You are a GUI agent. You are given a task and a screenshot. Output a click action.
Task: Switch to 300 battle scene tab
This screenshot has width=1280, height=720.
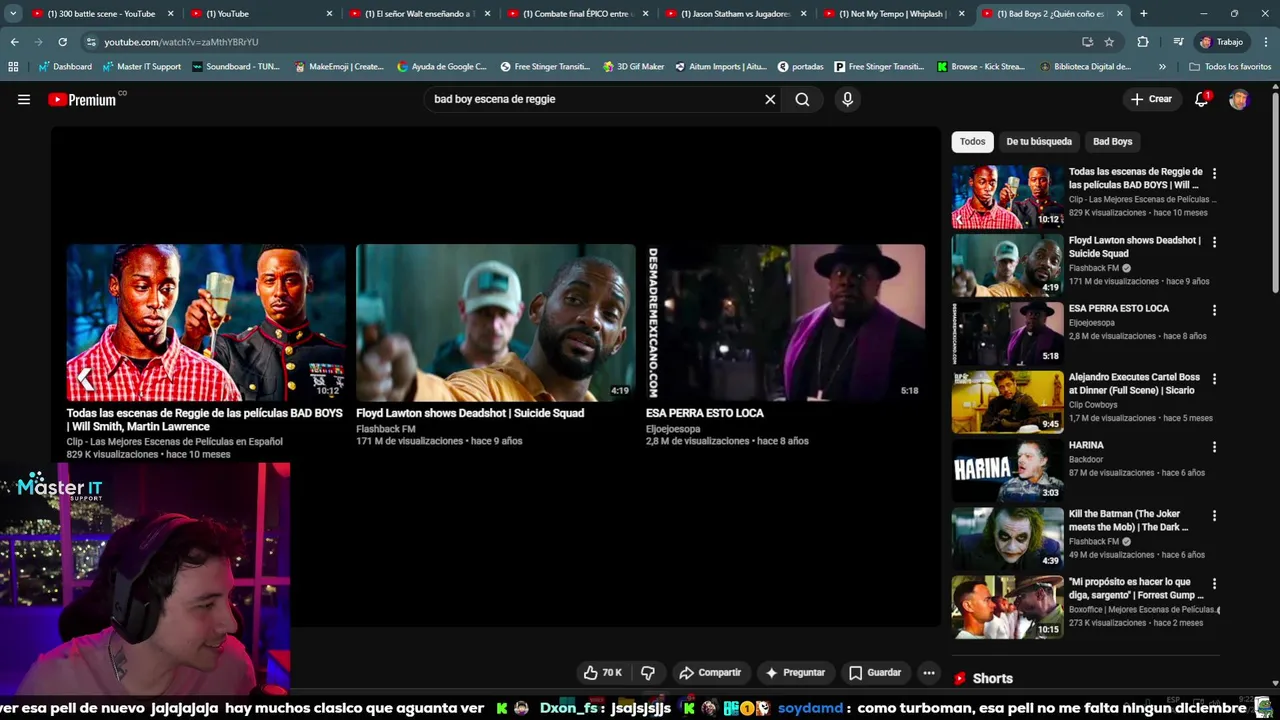point(100,14)
